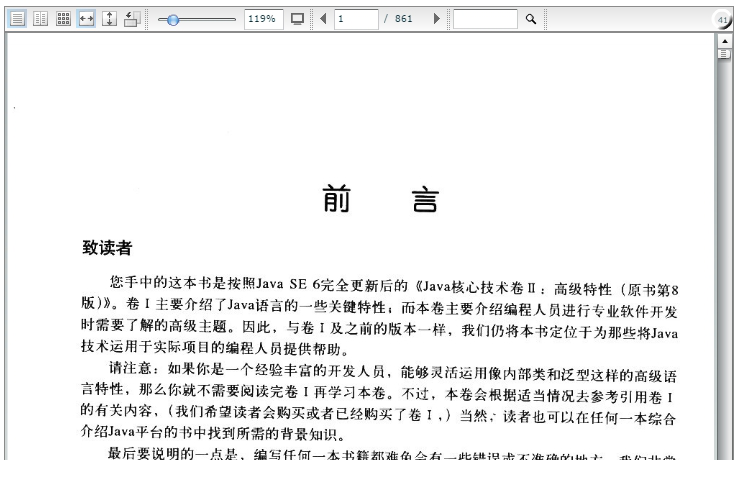Toggle fit to height
The image size is (744, 478).
click(x=109, y=19)
